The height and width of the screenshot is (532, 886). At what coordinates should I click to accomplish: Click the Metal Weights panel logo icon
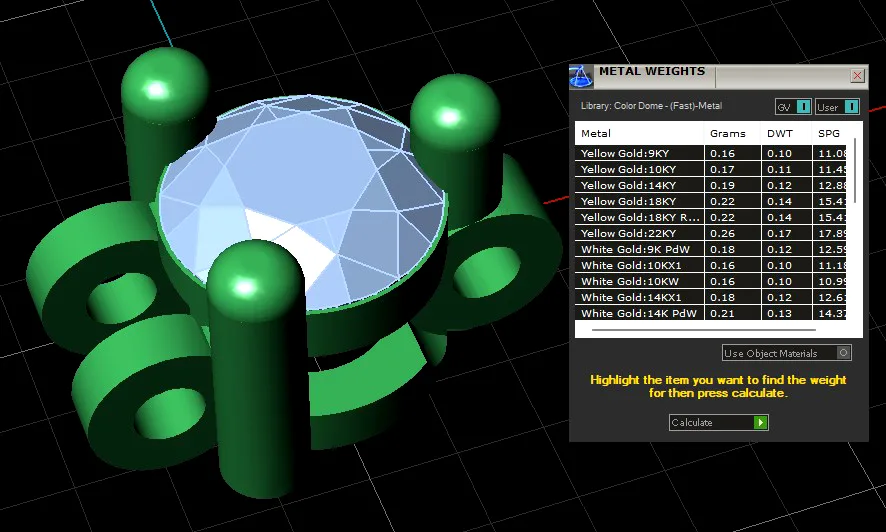coord(581,76)
